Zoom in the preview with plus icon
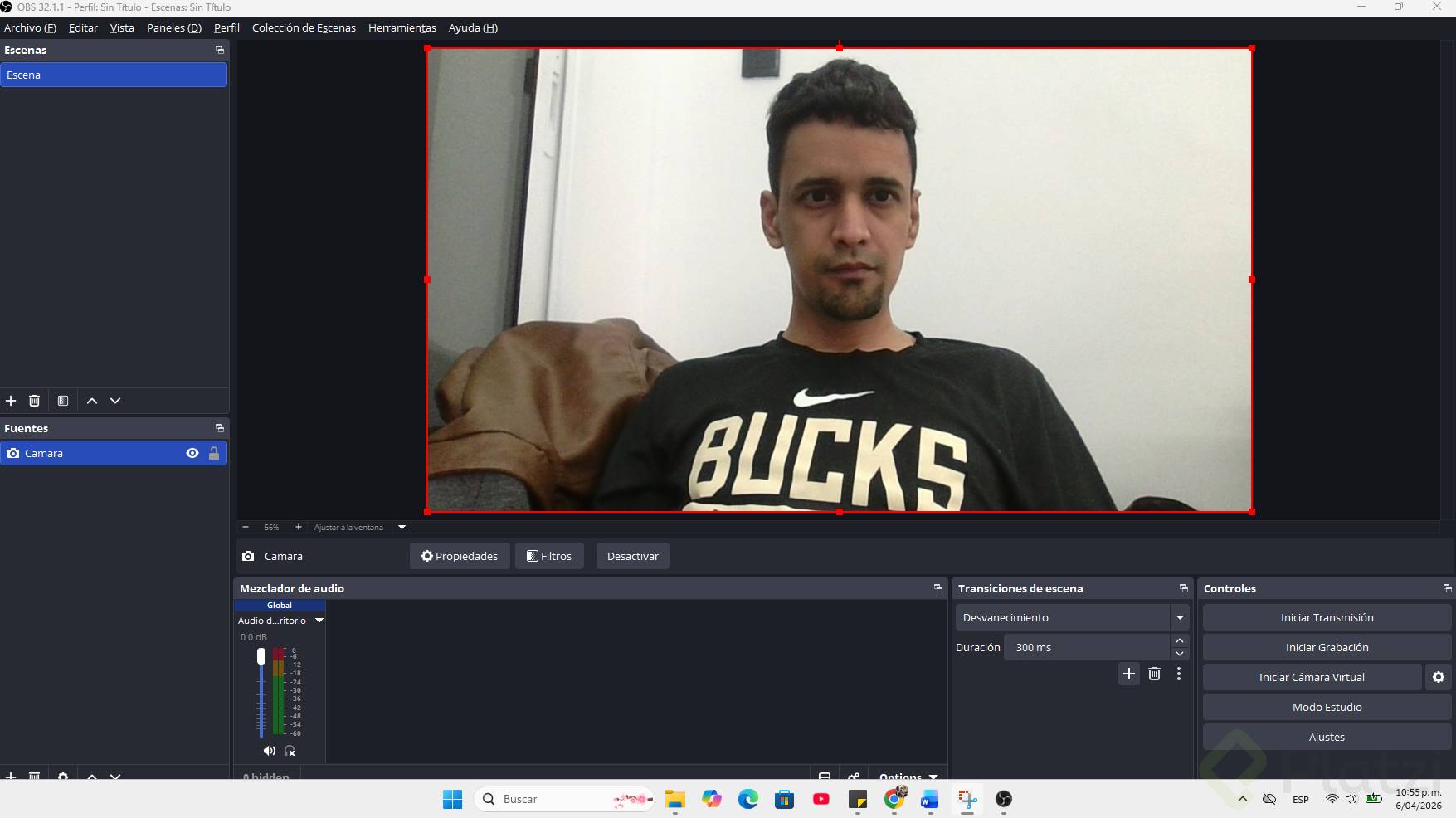The width and height of the screenshot is (1456, 818). click(299, 527)
